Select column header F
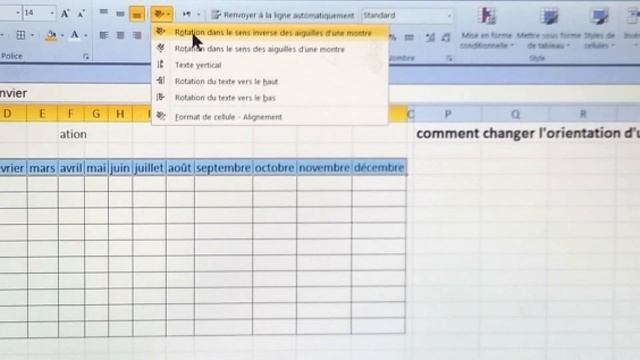Image resolution: width=640 pixels, height=360 pixels. [x=70, y=113]
